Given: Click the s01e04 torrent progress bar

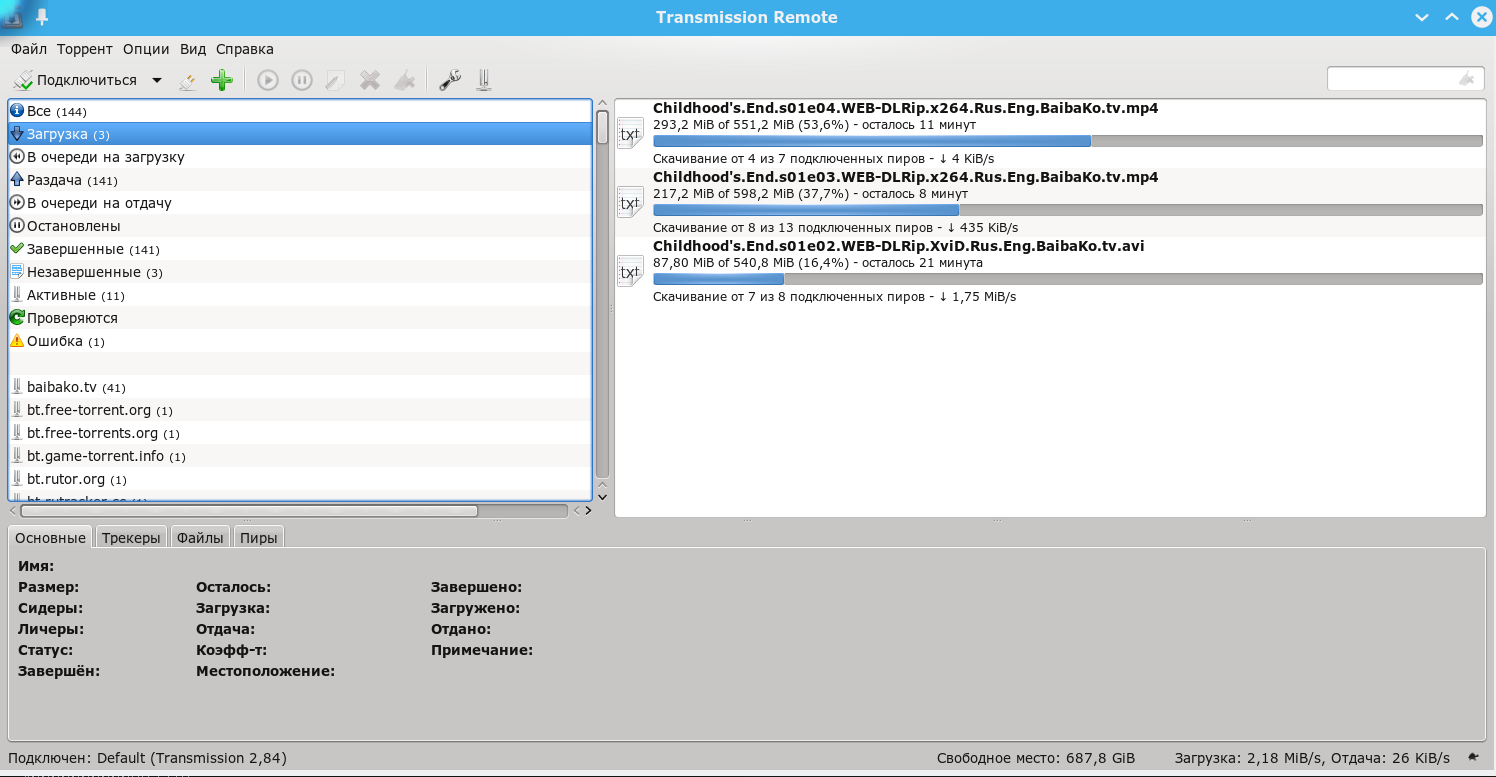Looking at the screenshot, I should coord(1067,142).
